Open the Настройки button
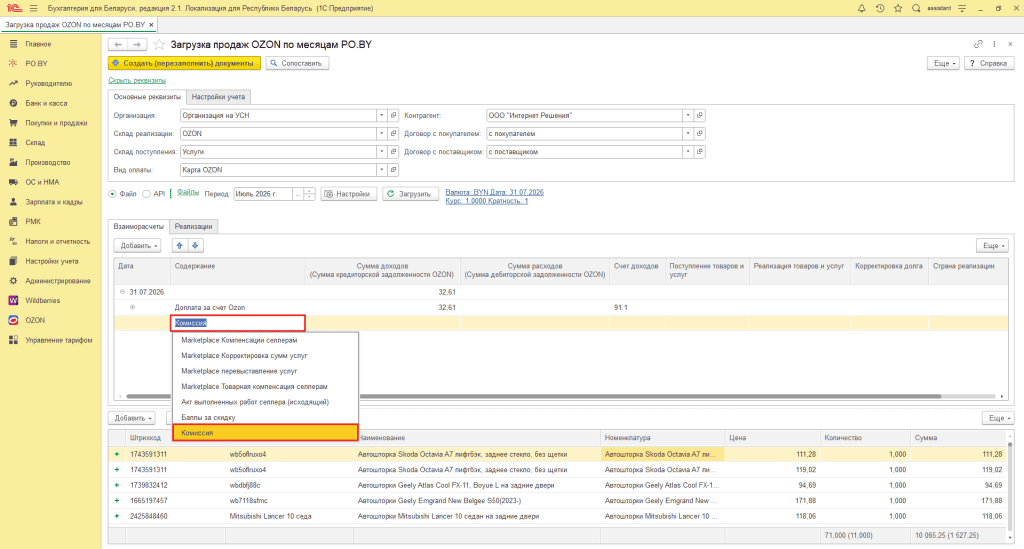This screenshot has height=549, width=1024. coord(348,194)
